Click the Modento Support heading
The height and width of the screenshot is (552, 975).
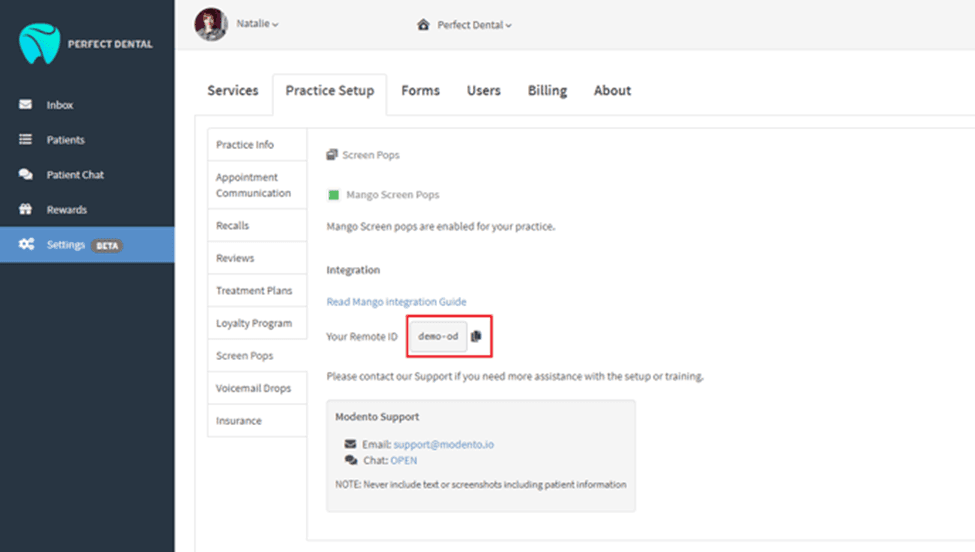[x=377, y=416]
